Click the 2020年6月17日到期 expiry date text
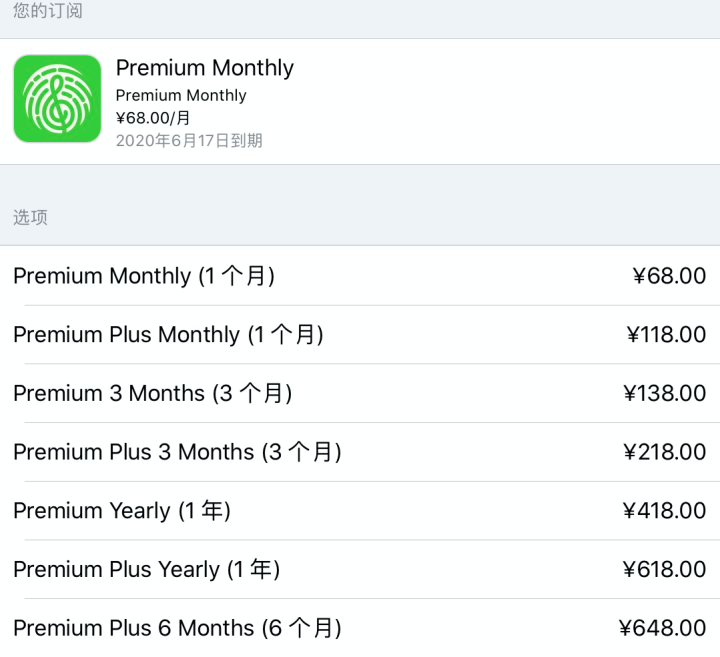The image size is (720, 657). (189, 141)
